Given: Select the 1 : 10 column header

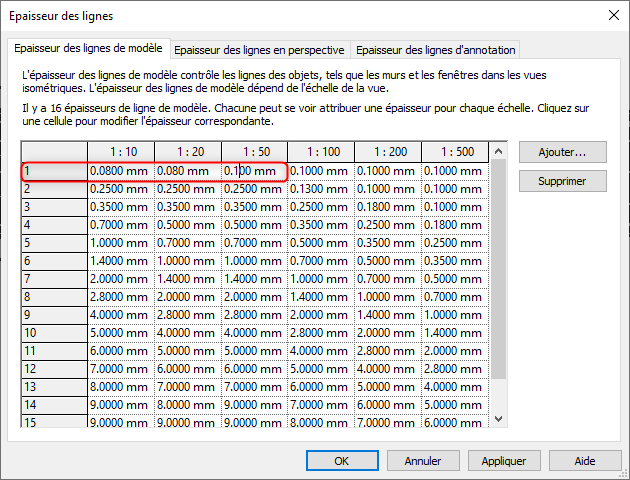Looking at the screenshot, I should coord(120,152).
